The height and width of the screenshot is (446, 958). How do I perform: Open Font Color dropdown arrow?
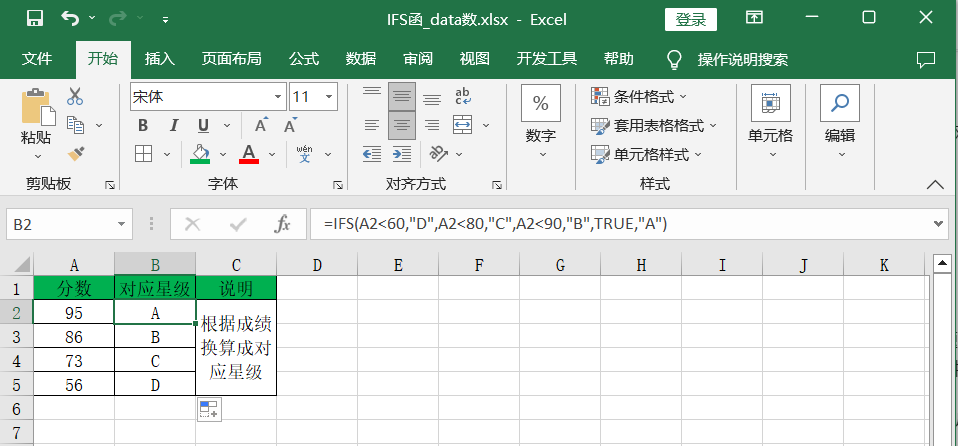272,154
